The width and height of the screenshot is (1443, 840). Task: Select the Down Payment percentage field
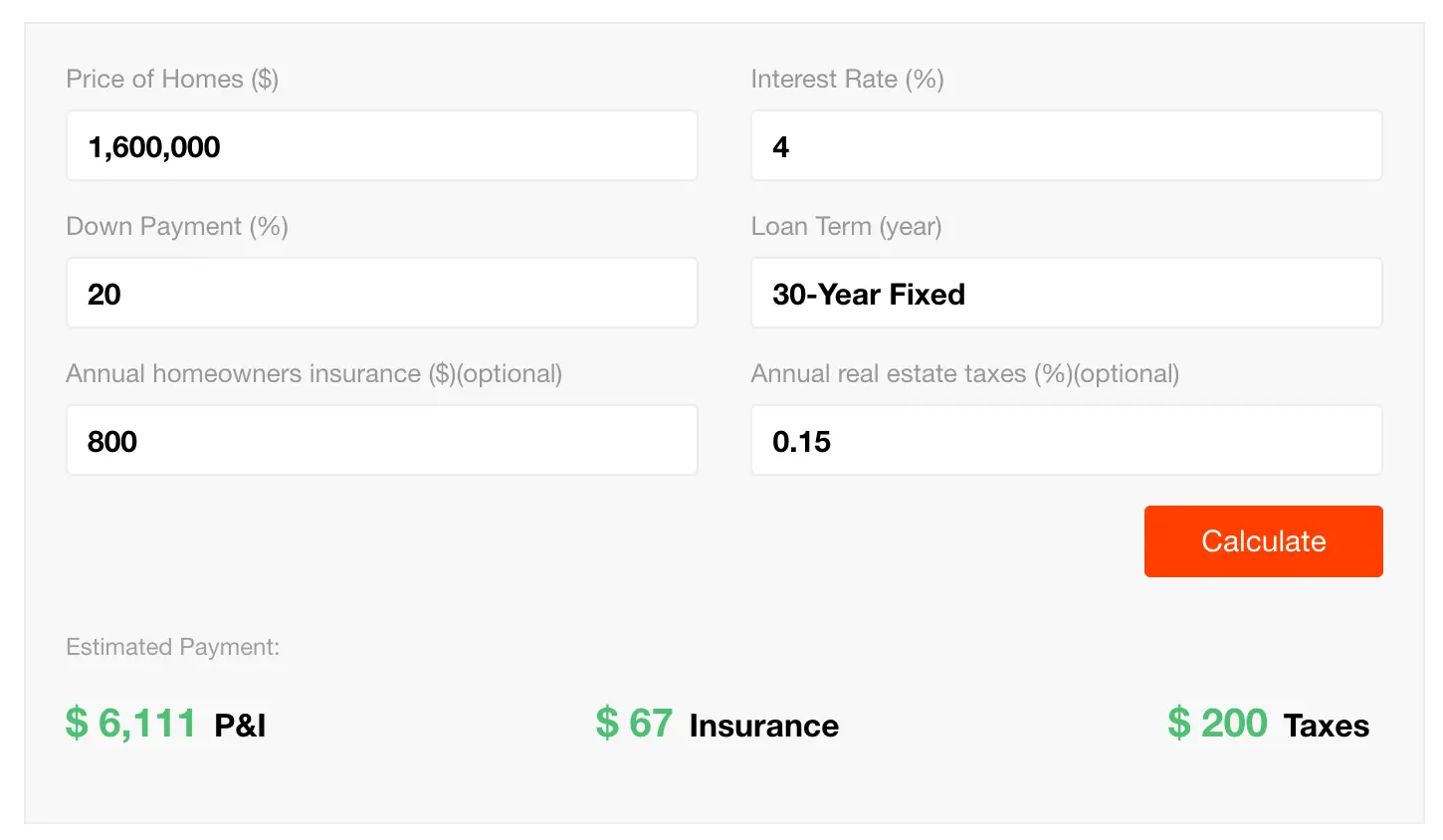click(x=381, y=294)
